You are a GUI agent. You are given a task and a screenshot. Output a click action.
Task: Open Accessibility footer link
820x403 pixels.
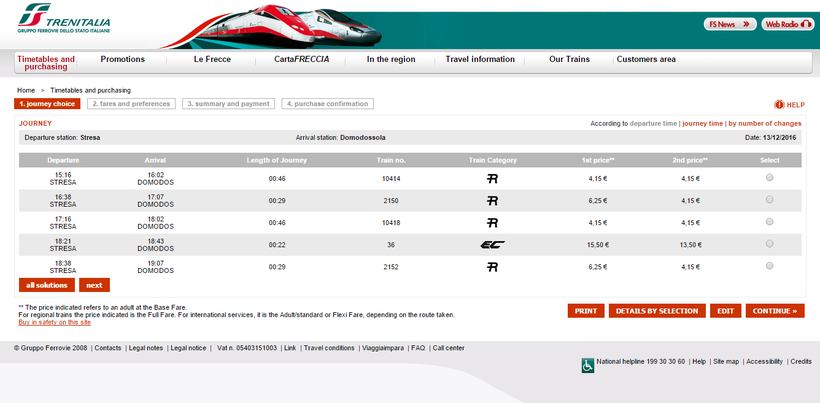tap(765, 362)
